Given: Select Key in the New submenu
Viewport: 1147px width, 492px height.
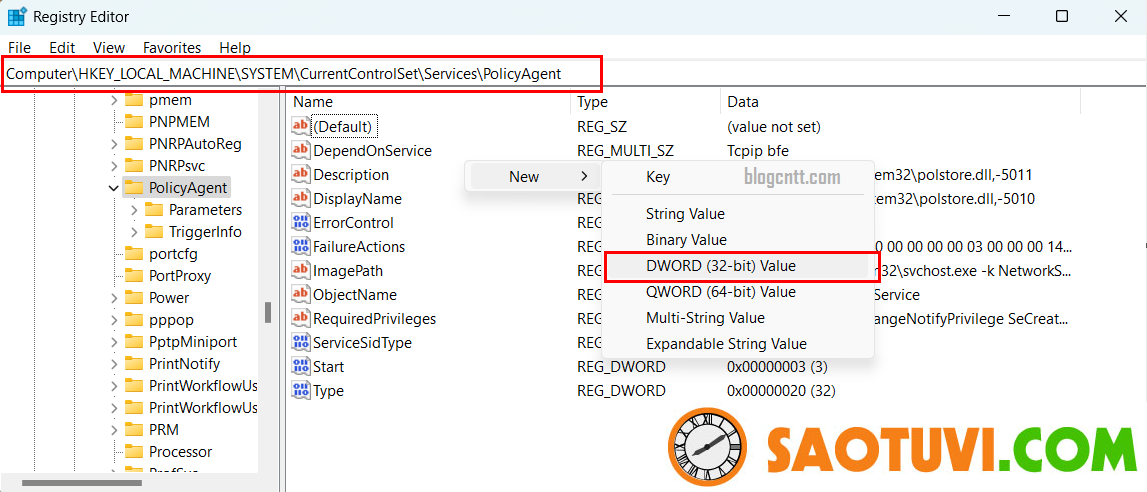Looking at the screenshot, I should (658, 177).
